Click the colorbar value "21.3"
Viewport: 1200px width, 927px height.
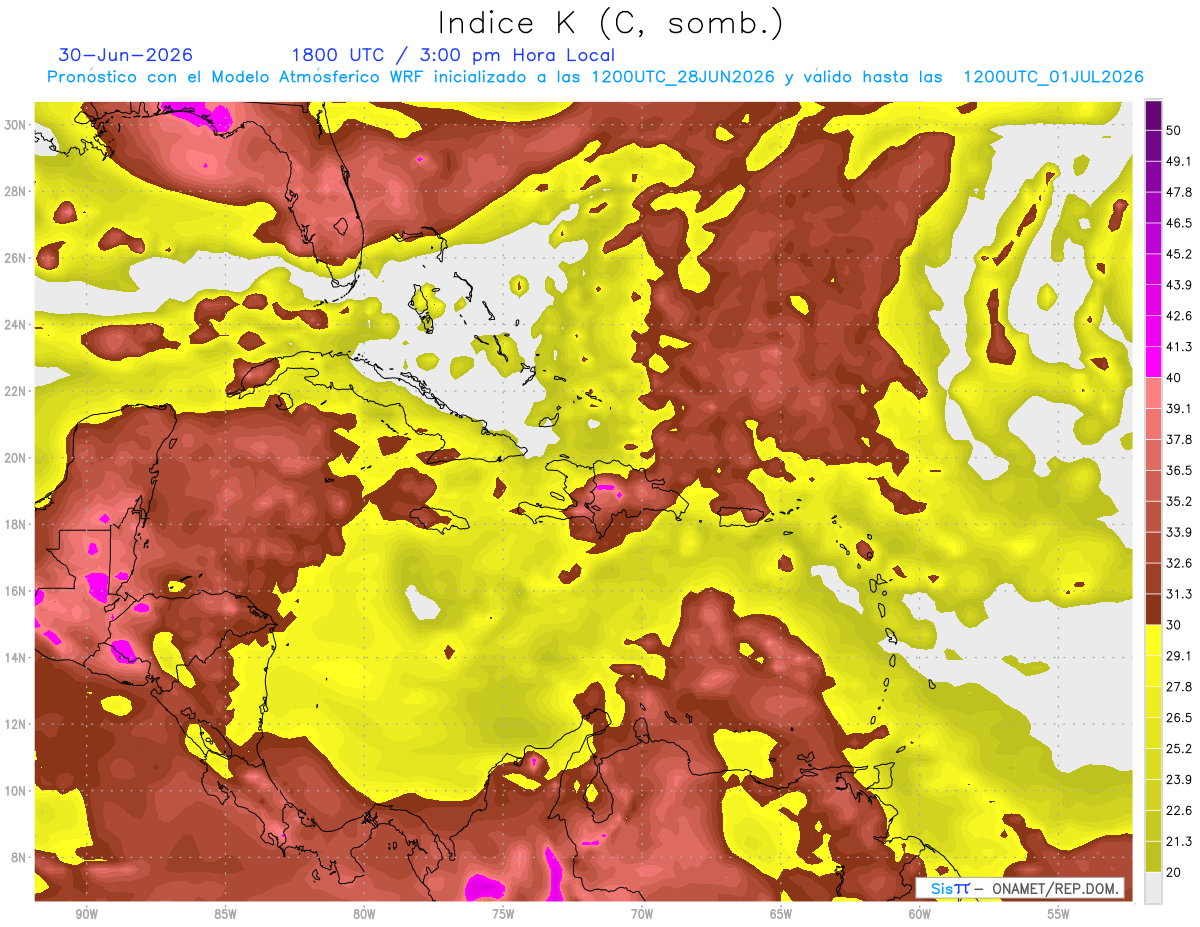[x=1180, y=841]
